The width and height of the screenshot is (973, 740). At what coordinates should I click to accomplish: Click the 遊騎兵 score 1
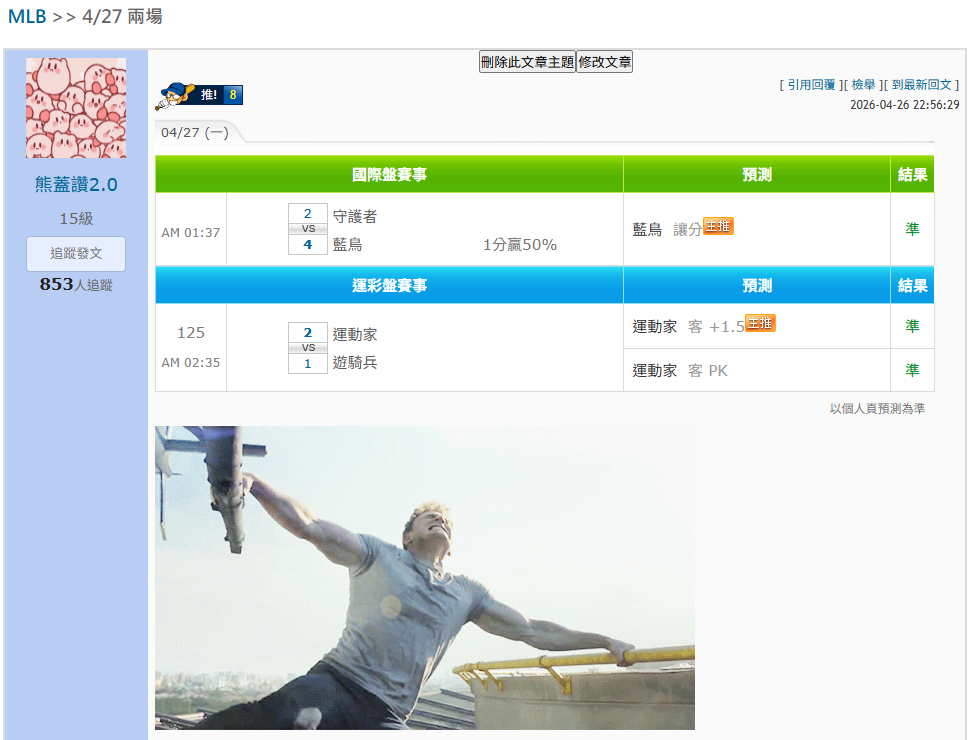point(308,363)
